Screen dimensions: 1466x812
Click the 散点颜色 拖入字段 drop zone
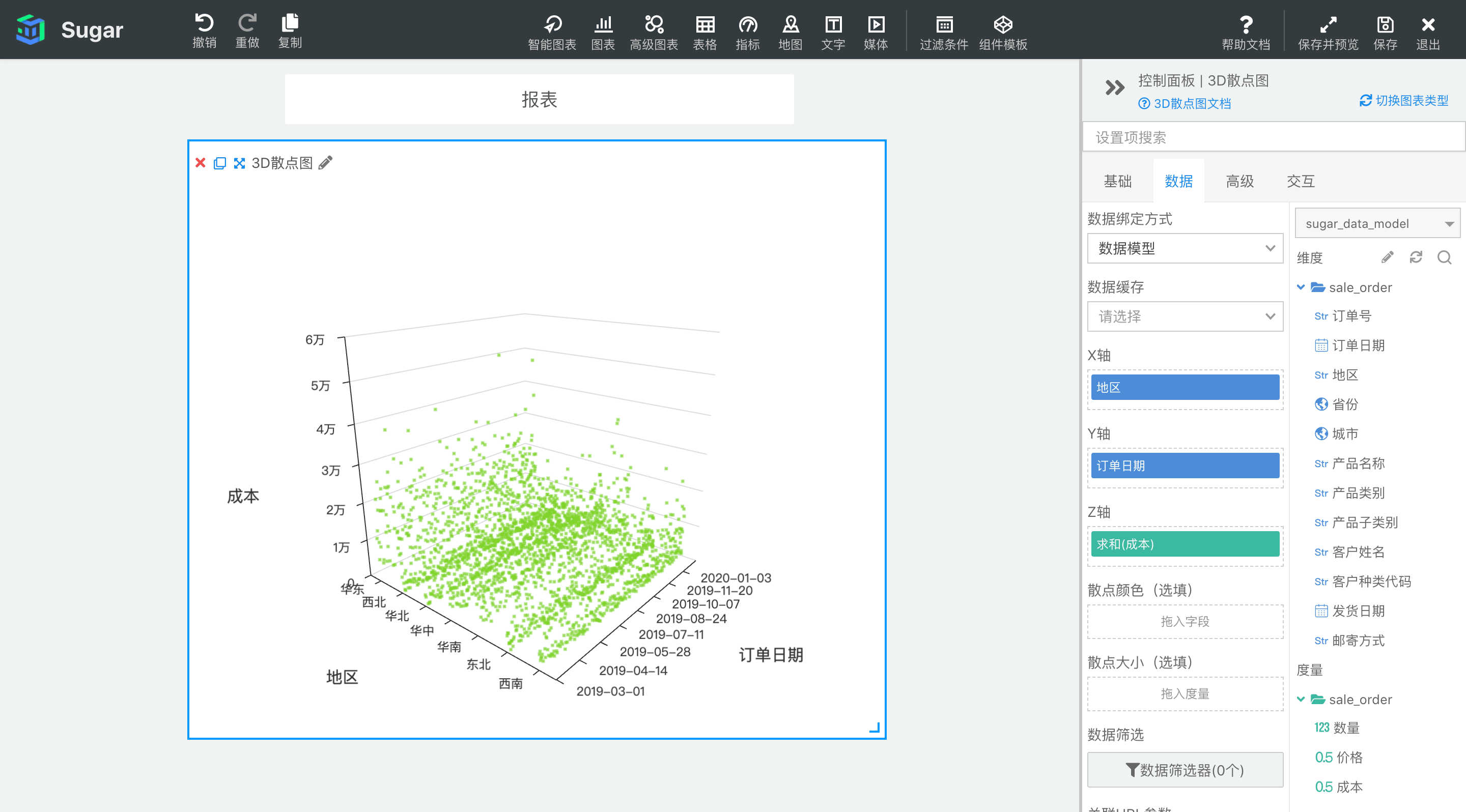coord(1185,622)
